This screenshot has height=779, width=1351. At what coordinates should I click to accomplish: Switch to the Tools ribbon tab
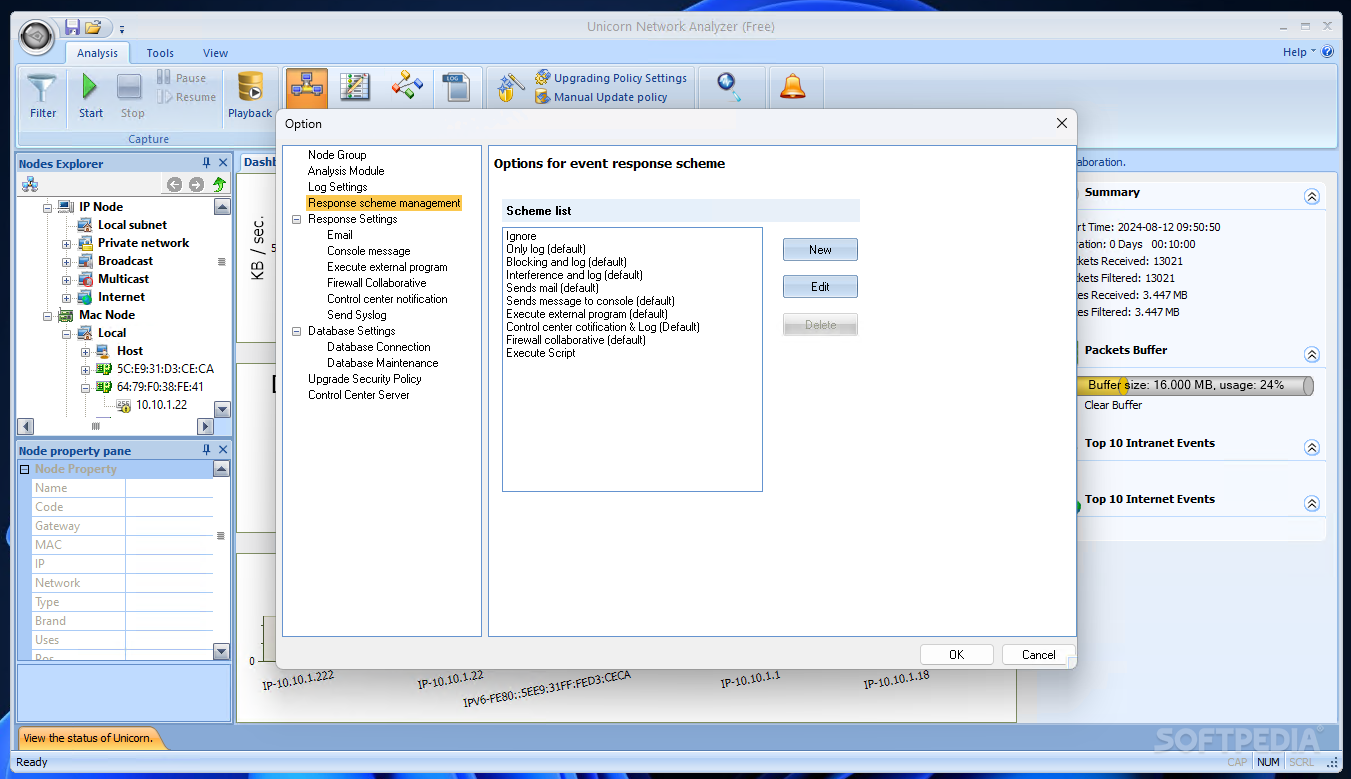(160, 53)
